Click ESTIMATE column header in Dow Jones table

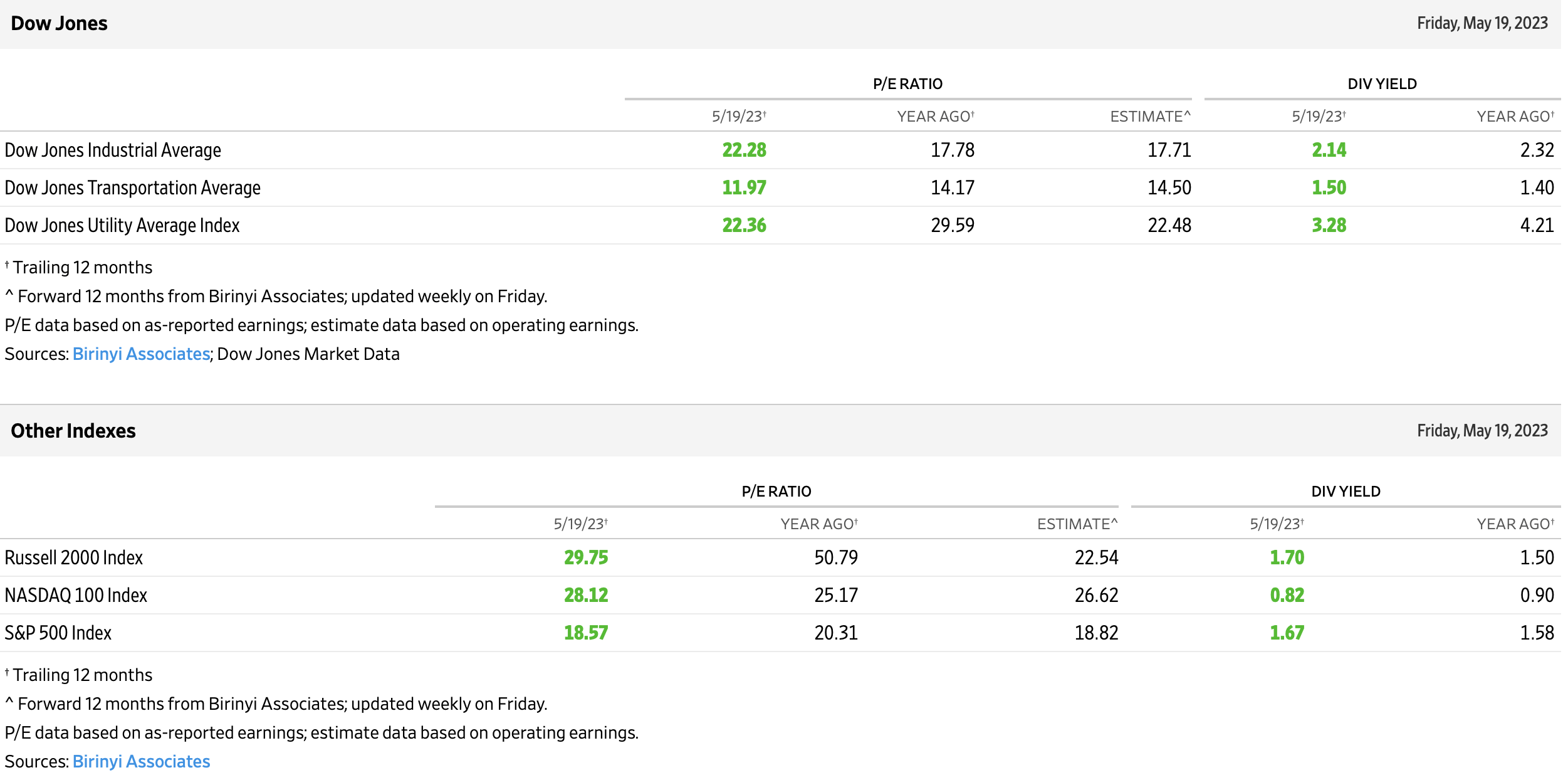tap(1149, 117)
